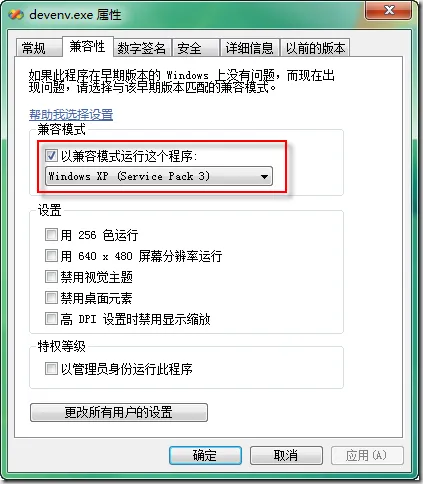Enable 以管理员身份运行此程序 checkbox

(x=51, y=369)
